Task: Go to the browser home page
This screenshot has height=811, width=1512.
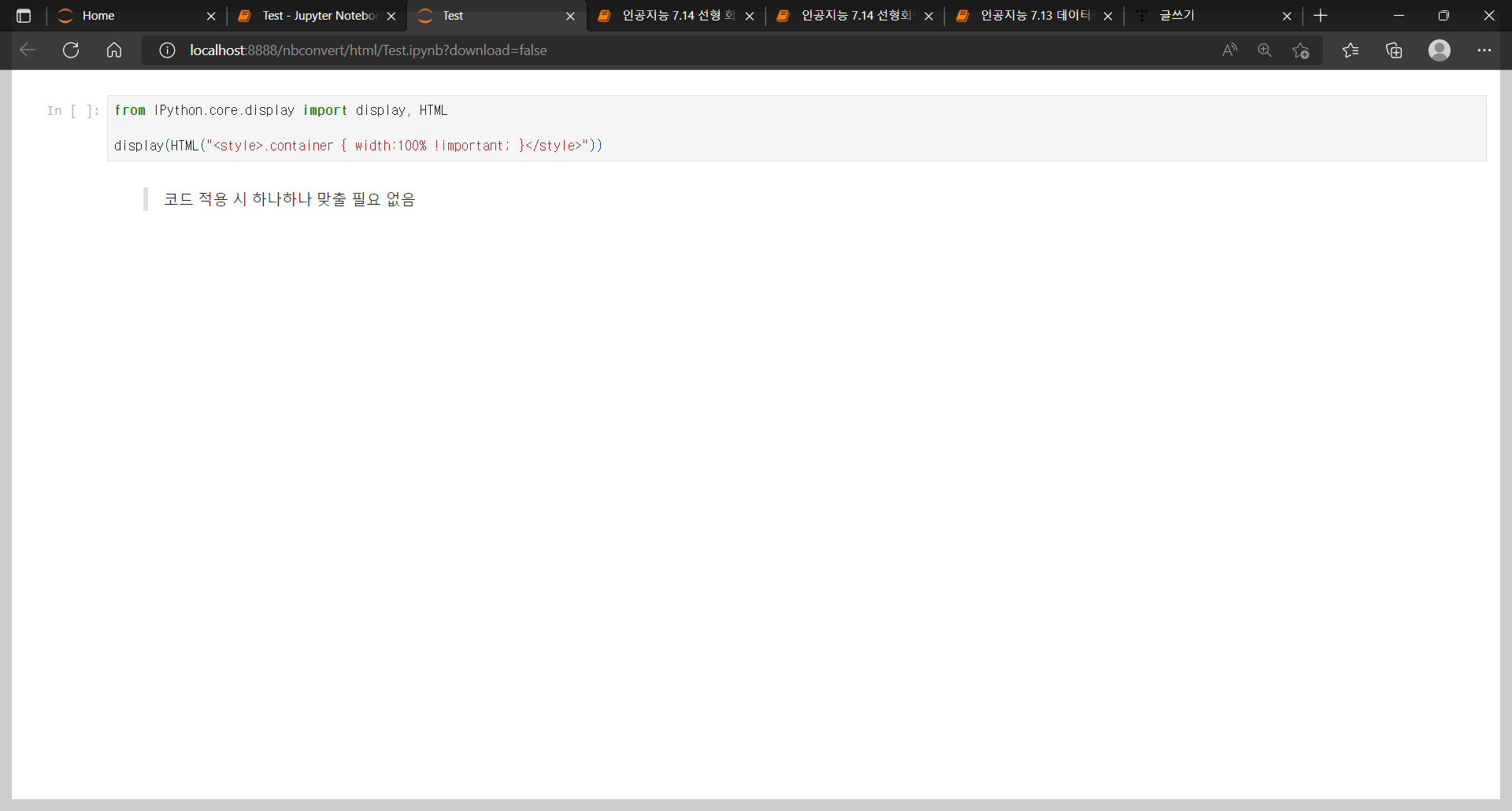Action: click(114, 50)
